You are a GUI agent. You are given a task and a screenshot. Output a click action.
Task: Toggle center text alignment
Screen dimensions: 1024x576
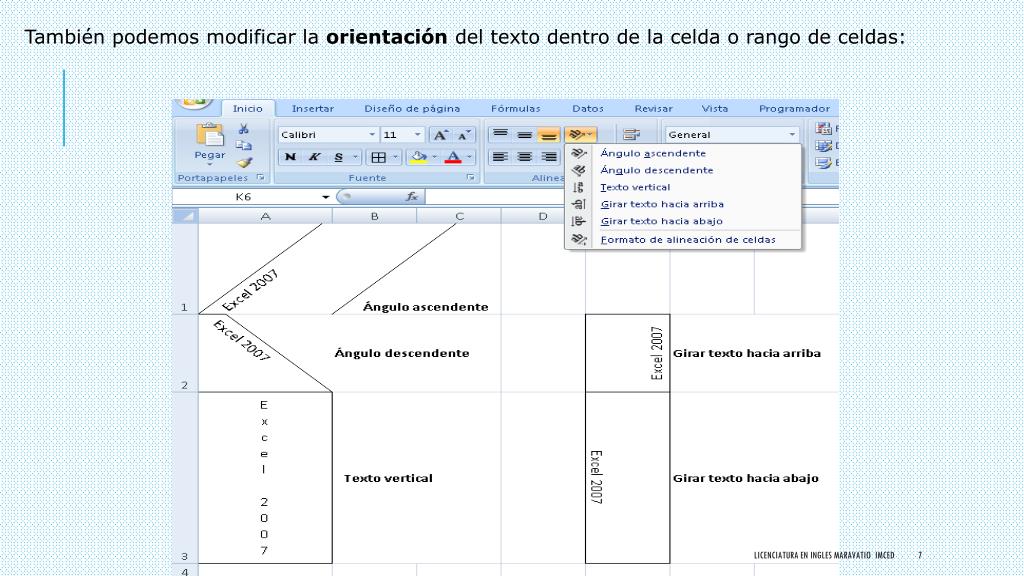coord(524,157)
